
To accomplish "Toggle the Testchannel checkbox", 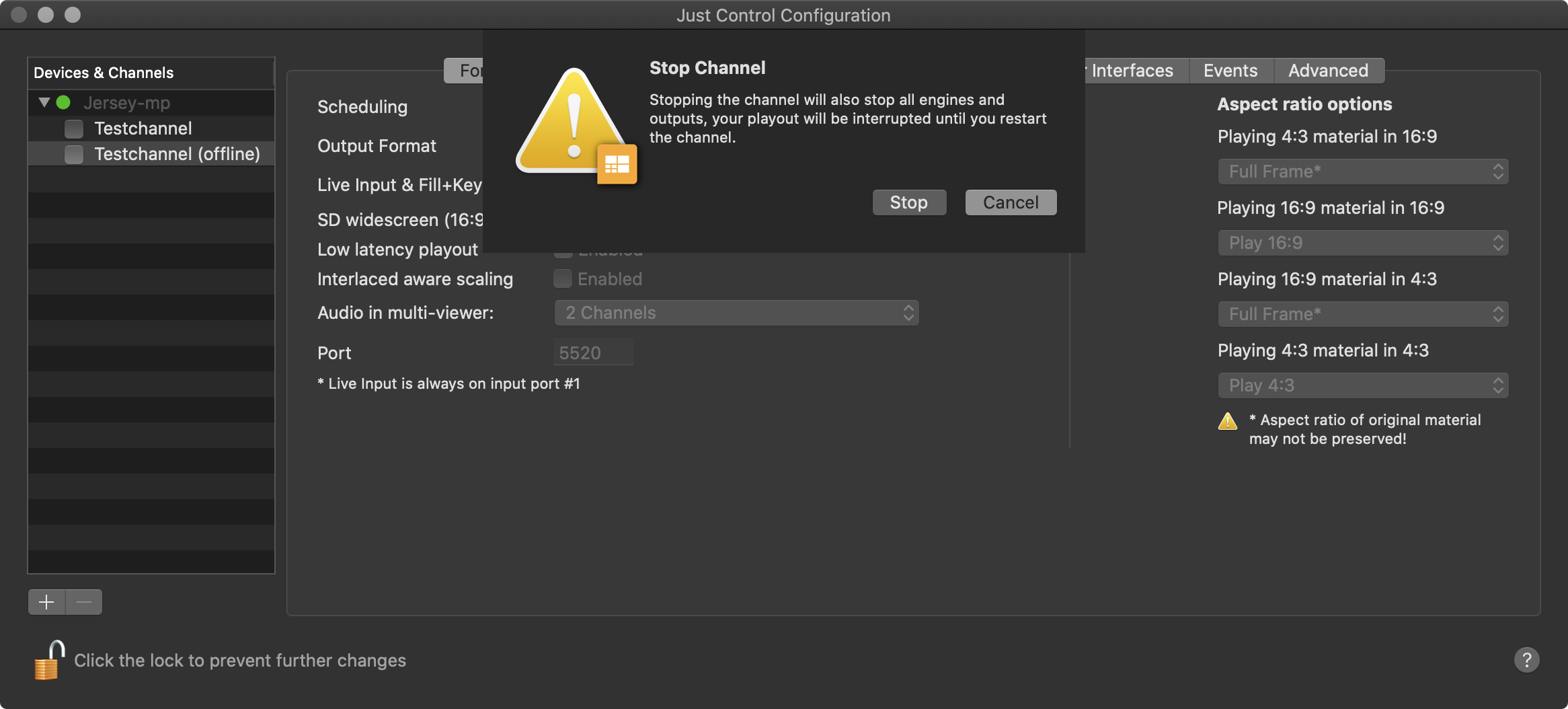I will click(x=74, y=128).
